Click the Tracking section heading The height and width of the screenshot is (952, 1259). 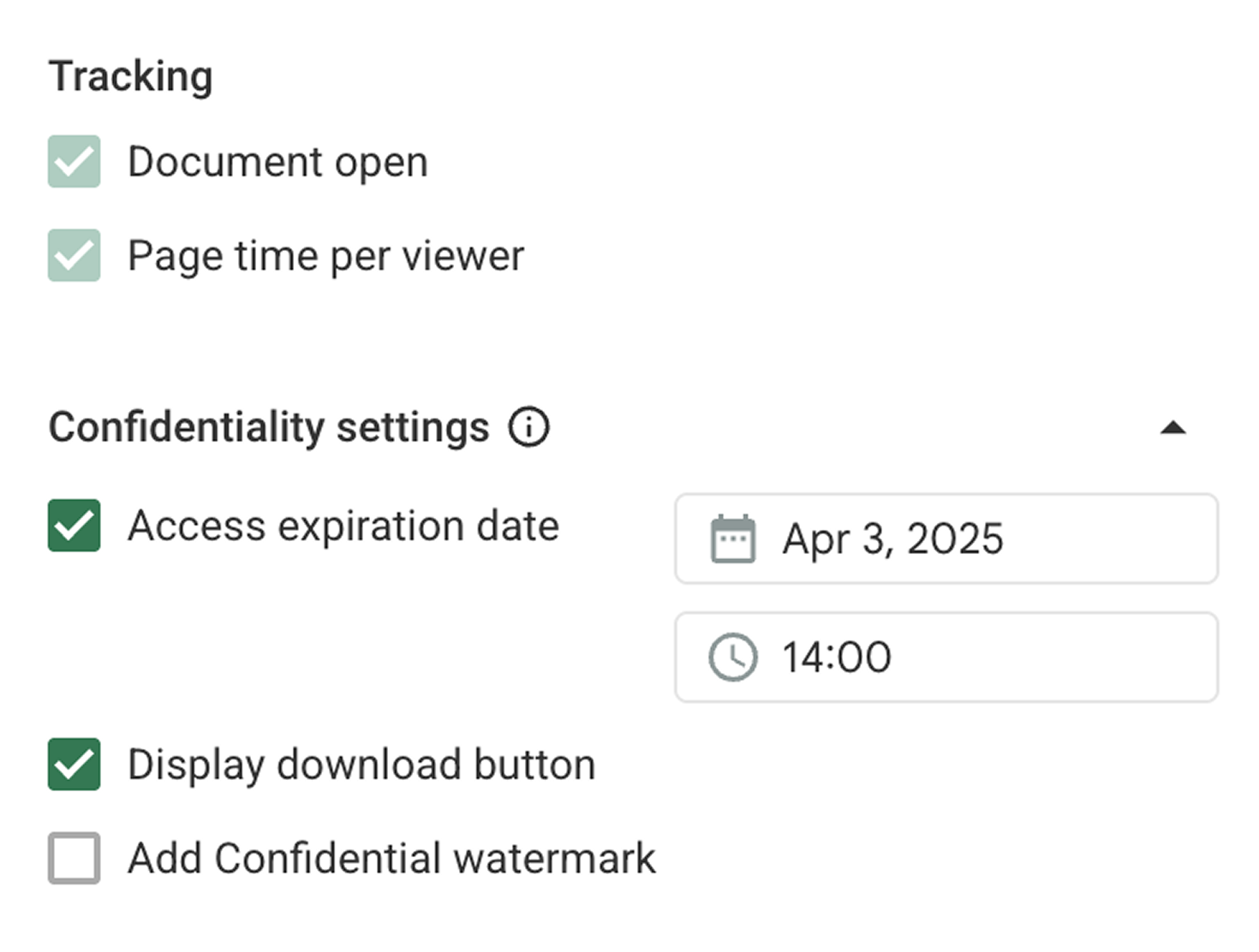131,76
